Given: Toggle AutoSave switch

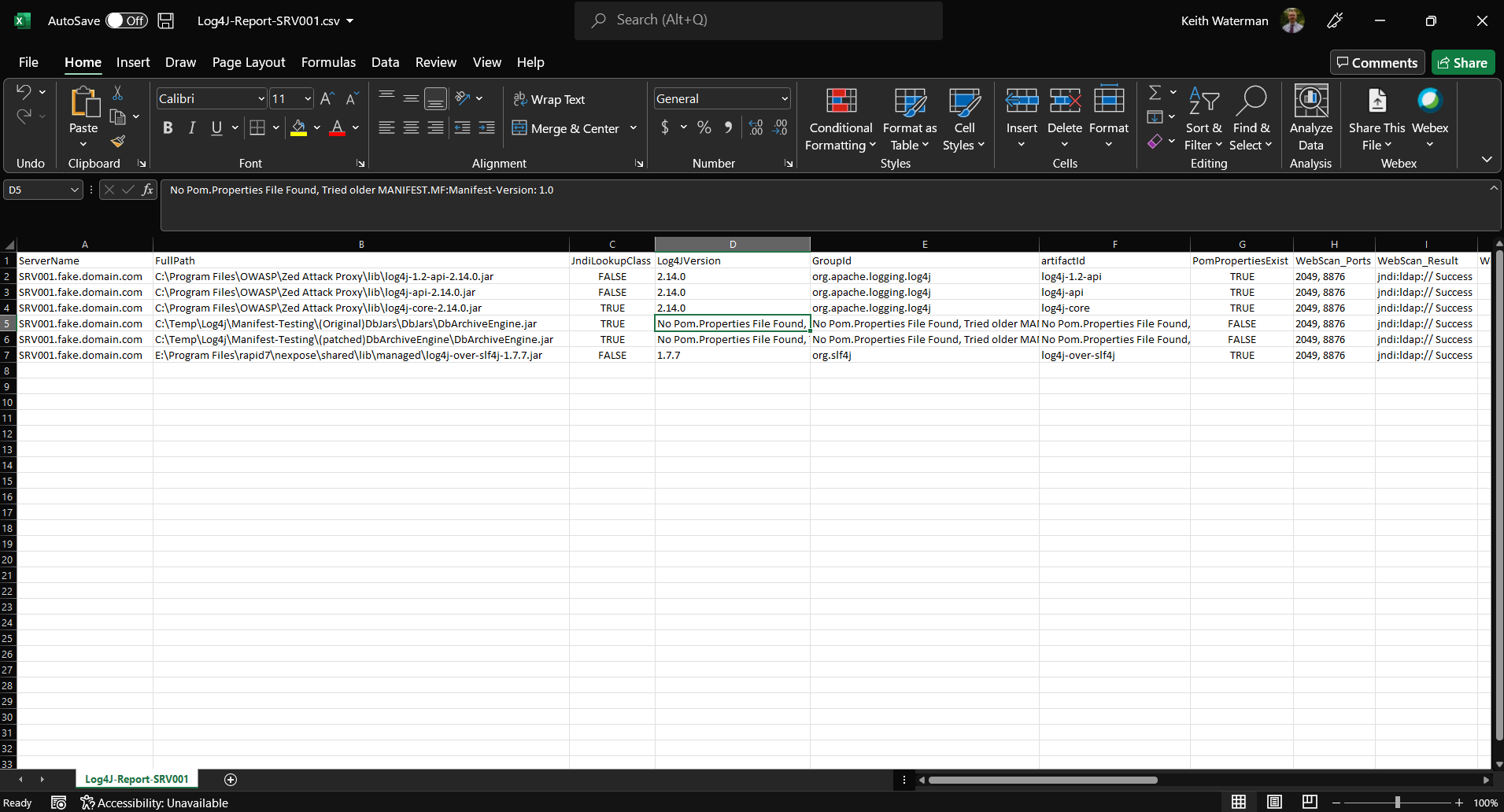Looking at the screenshot, I should [x=127, y=20].
